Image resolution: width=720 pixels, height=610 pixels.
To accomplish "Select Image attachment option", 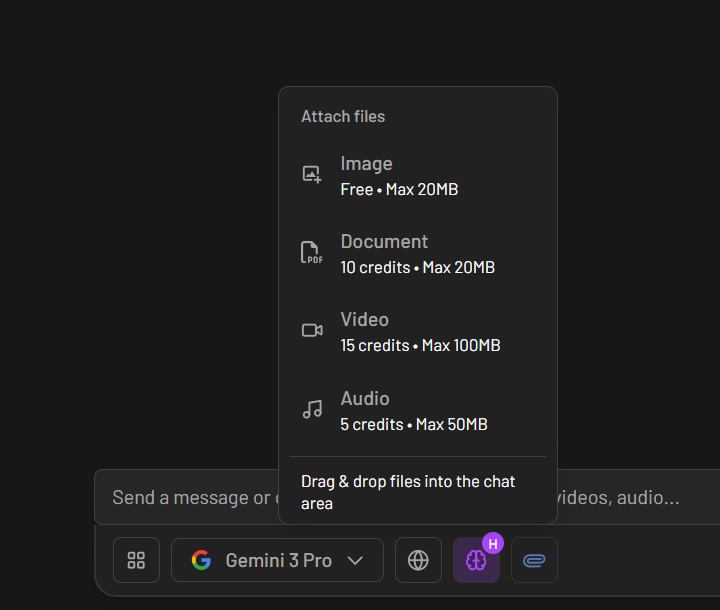I will (x=418, y=176).
